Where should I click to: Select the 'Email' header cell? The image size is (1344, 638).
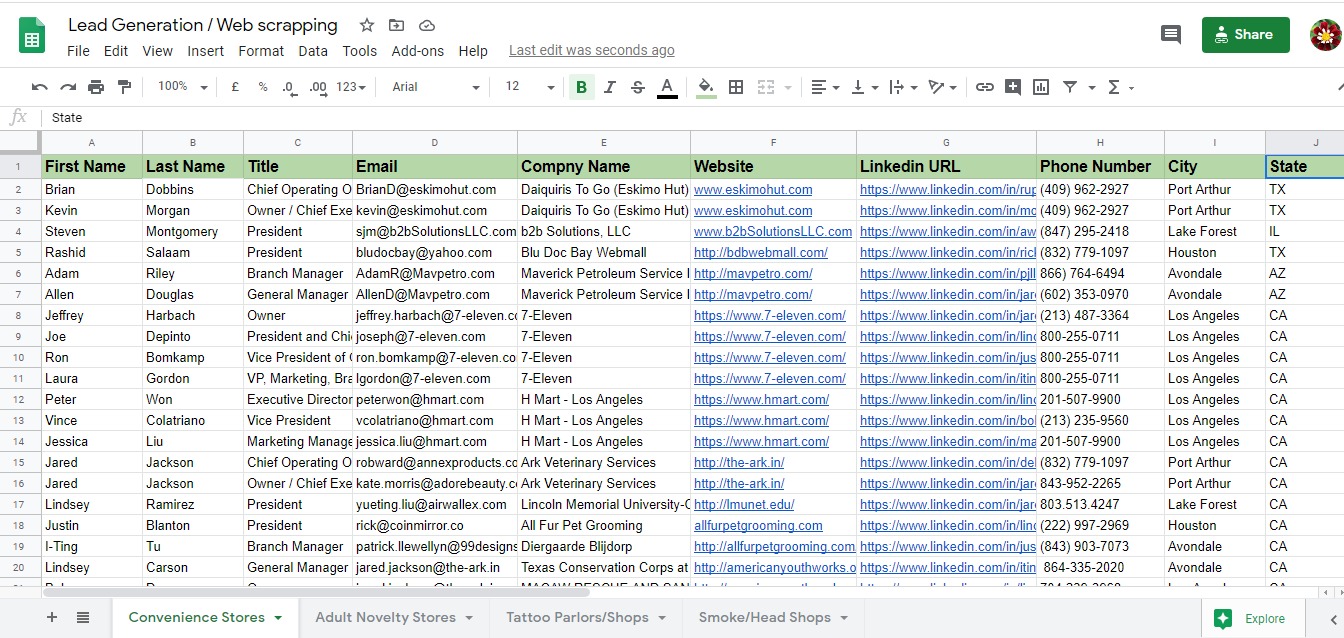click(x=435, y=166)
